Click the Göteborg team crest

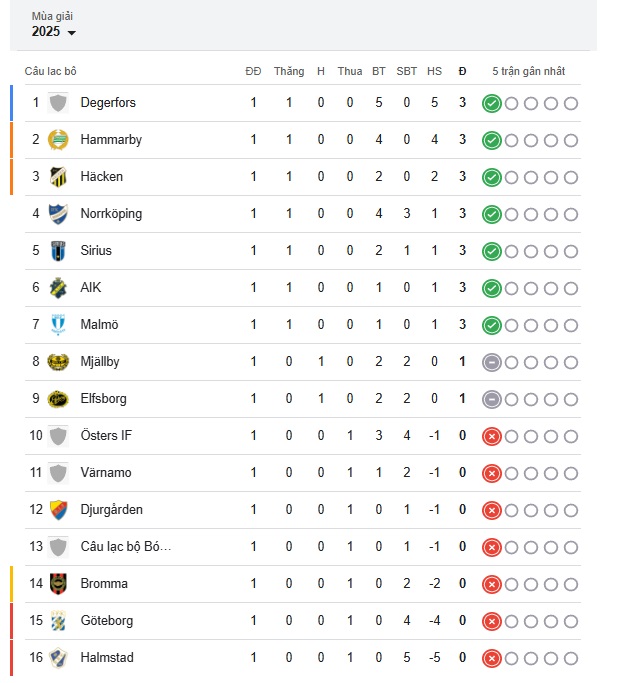(x=58, y=621)
